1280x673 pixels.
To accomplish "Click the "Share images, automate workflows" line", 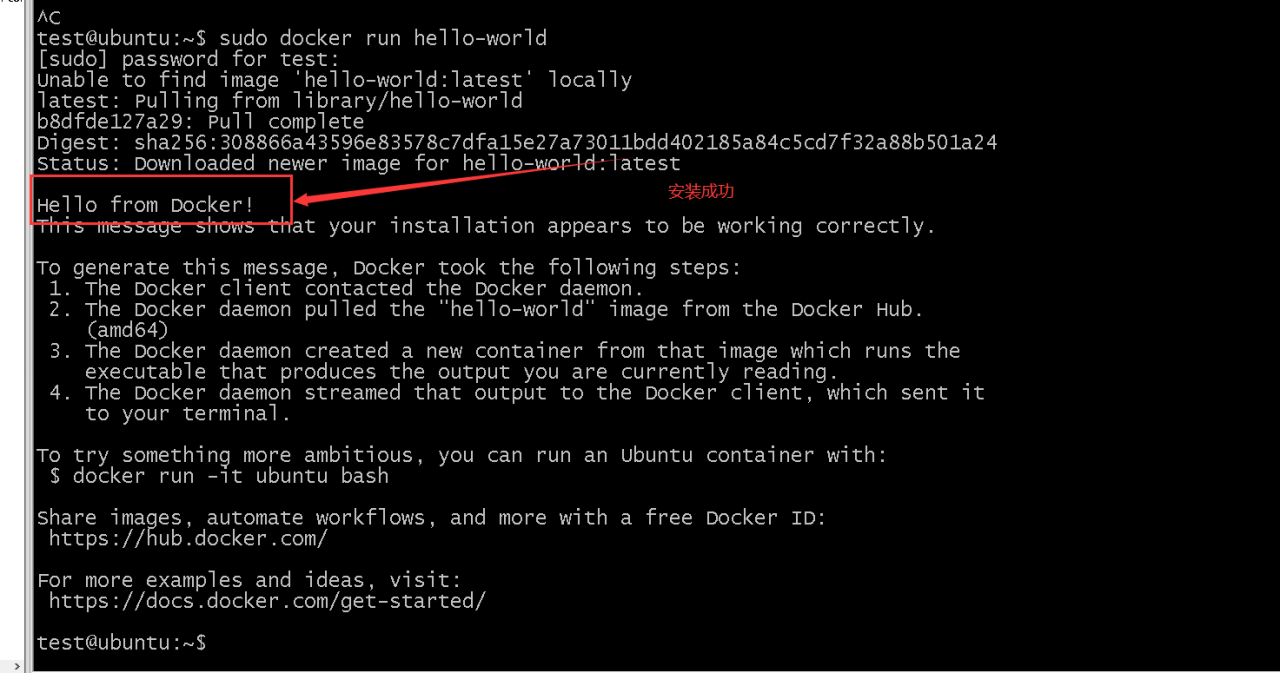I will [431, 517].
